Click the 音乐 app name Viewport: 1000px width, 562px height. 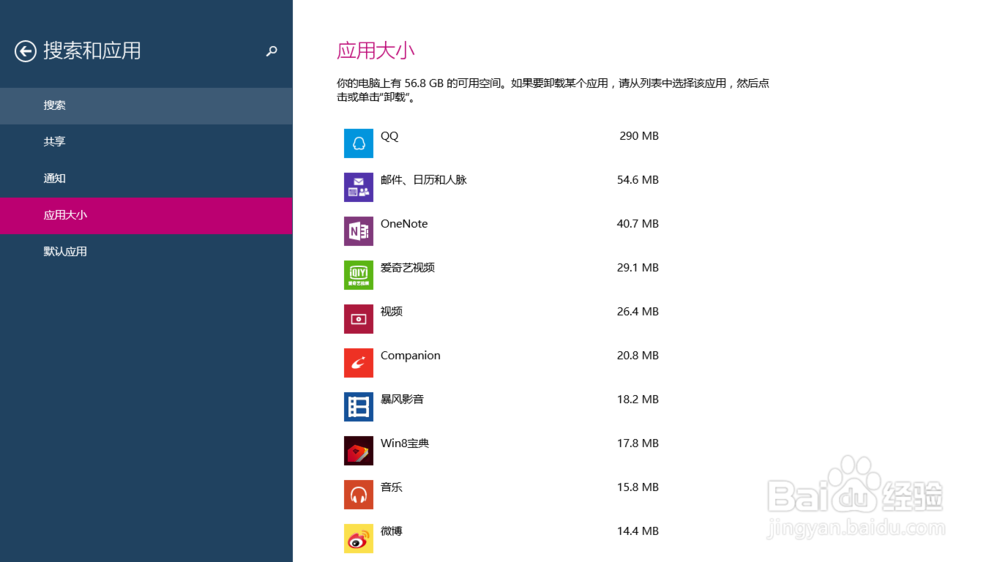[x=392, y=487]
